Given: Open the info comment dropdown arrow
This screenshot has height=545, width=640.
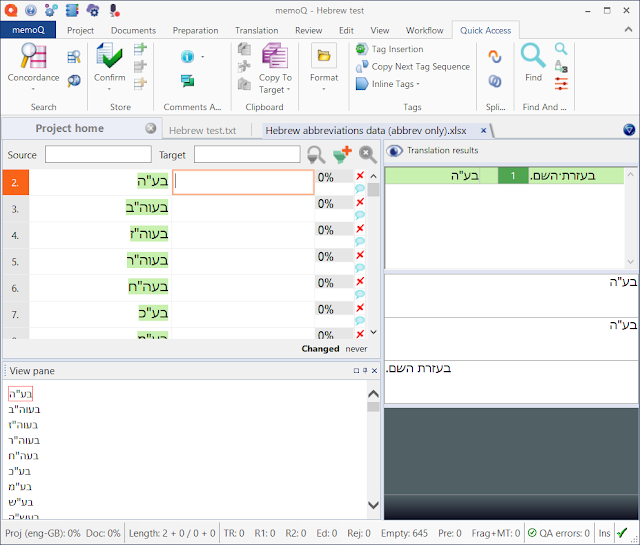Looking at the screenshot, I should coord(202,57).
